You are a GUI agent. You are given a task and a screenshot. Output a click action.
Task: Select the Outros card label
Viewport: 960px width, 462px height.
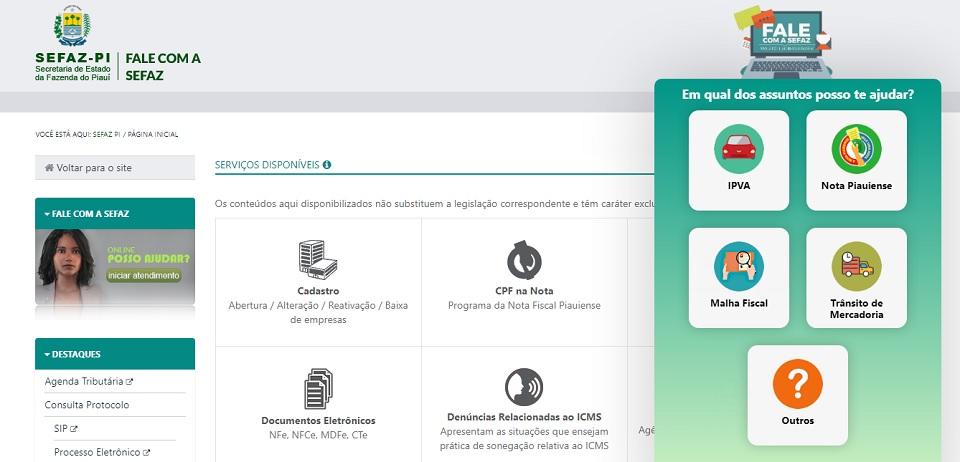click(797, 420)
